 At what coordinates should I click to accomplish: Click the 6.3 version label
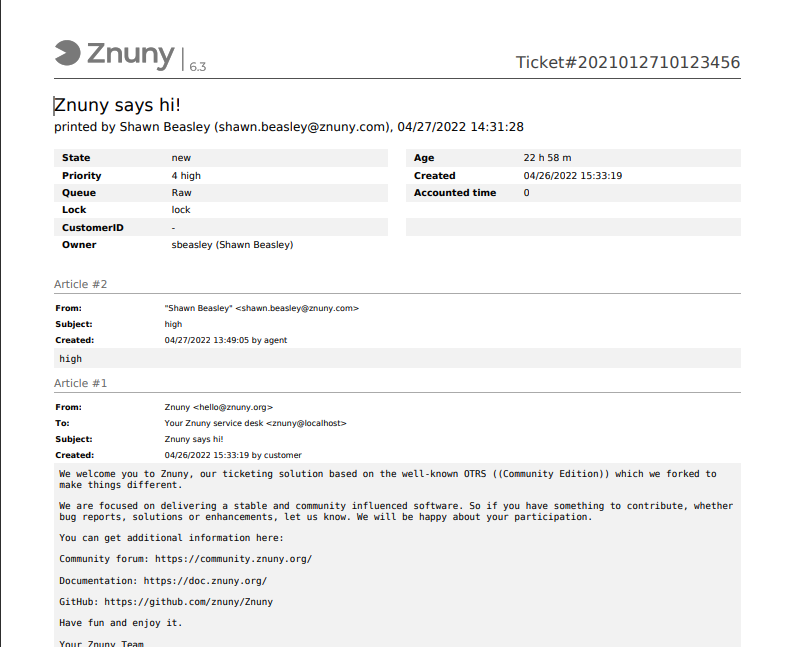(197, 66)
